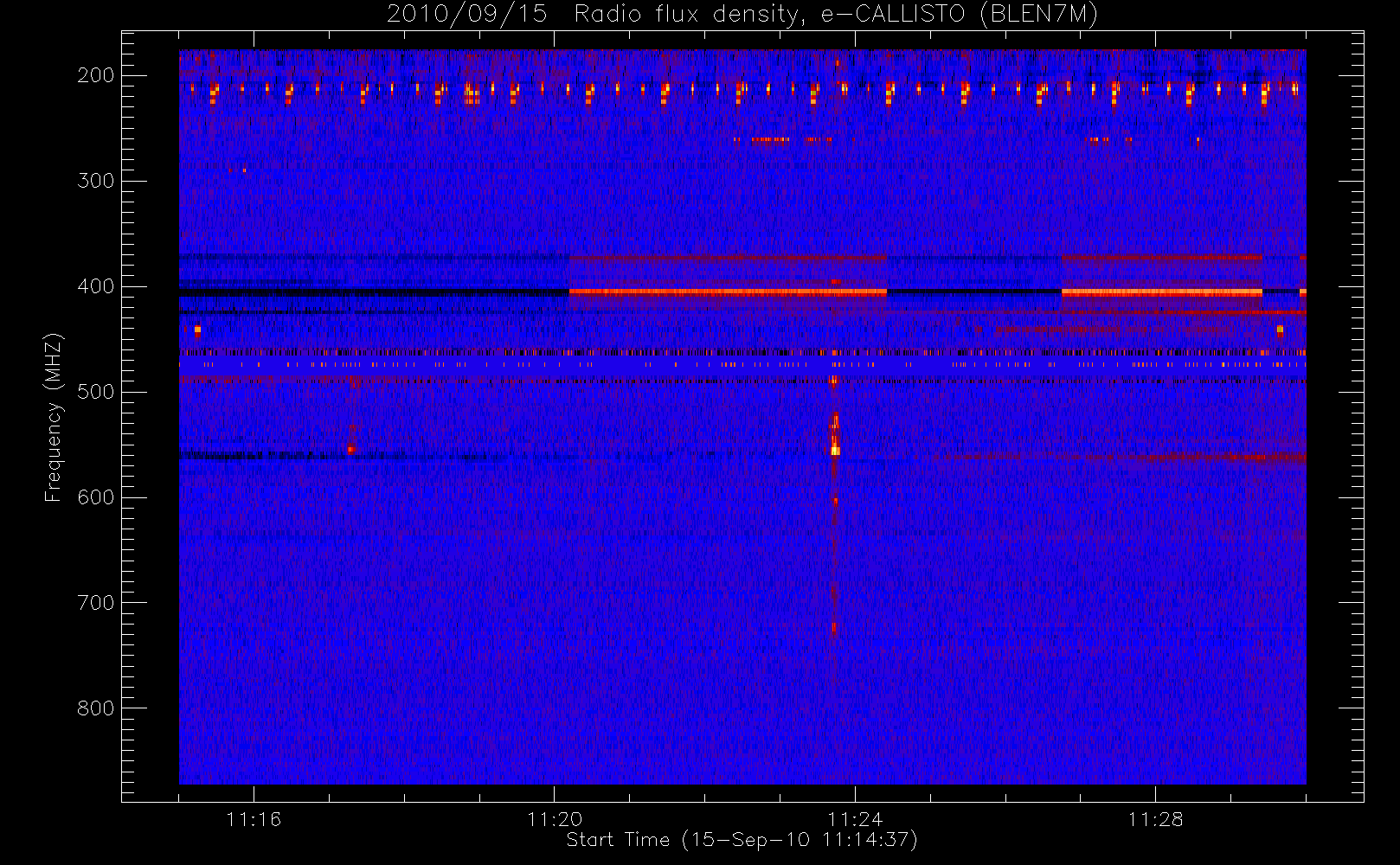Screen dimensions: 1400x865
Task: Click the "Start Time (15-Sep-10 11:14:37)" label
Action: [x=742, y=840]
